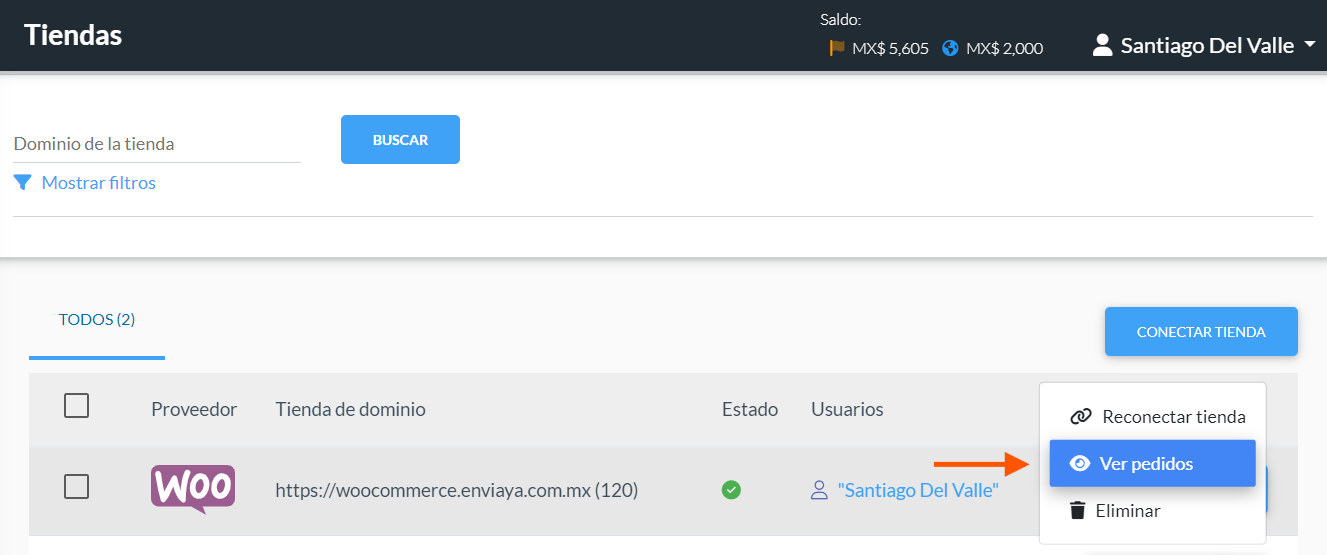The image size is (1327, 555).
Task: Click the globe balance icon for MX$ 2,000
Action: [x=950, y=47]
